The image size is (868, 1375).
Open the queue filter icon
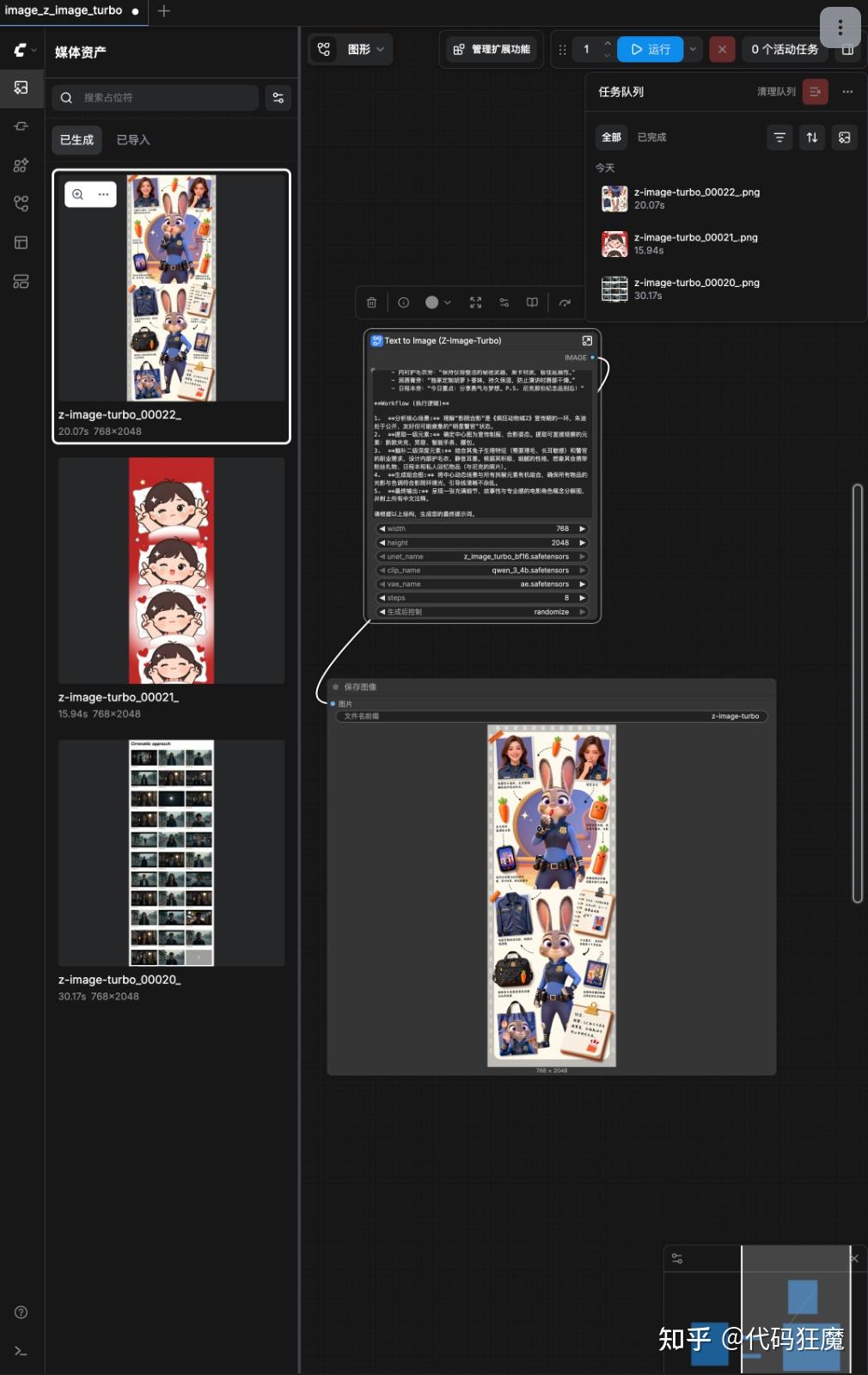coord(779,137)
